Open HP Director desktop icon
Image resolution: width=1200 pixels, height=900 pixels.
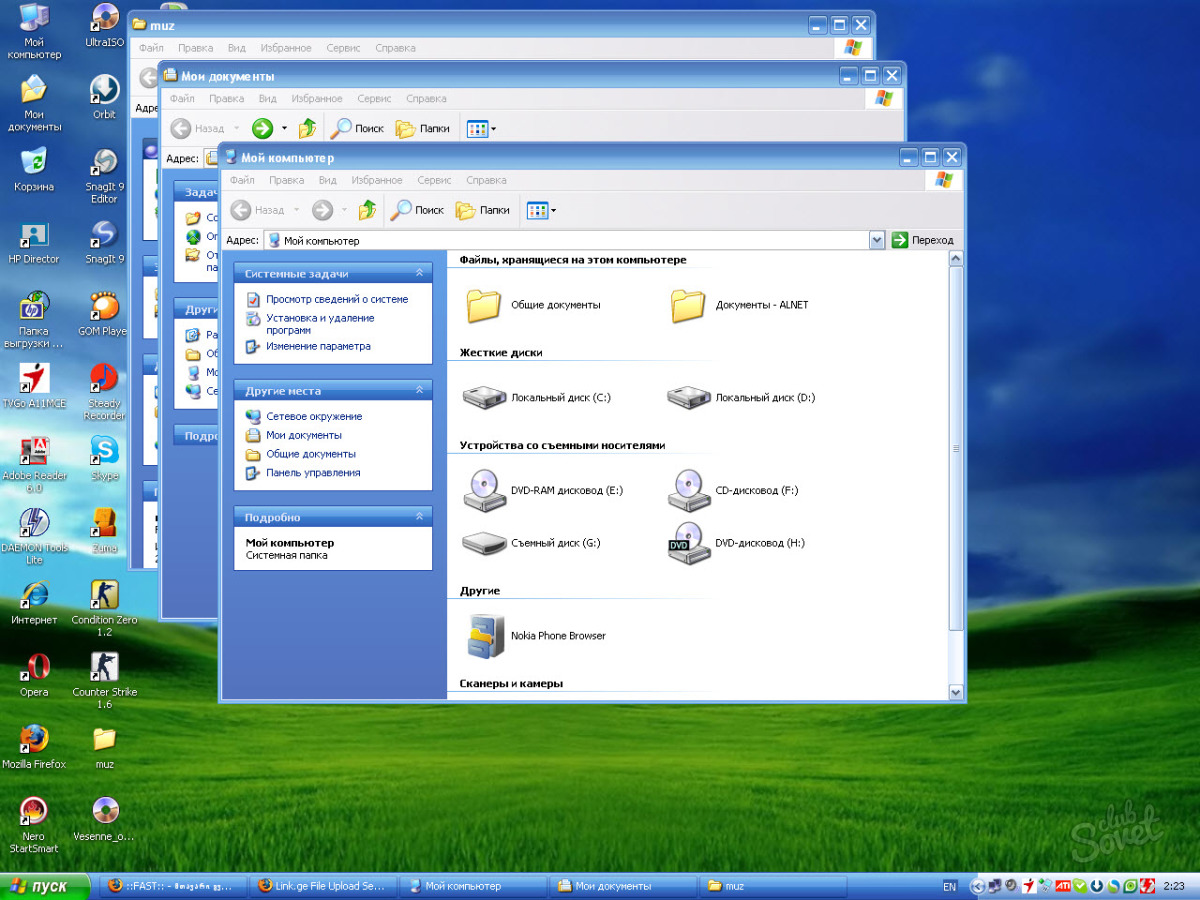tap(34, 241)
